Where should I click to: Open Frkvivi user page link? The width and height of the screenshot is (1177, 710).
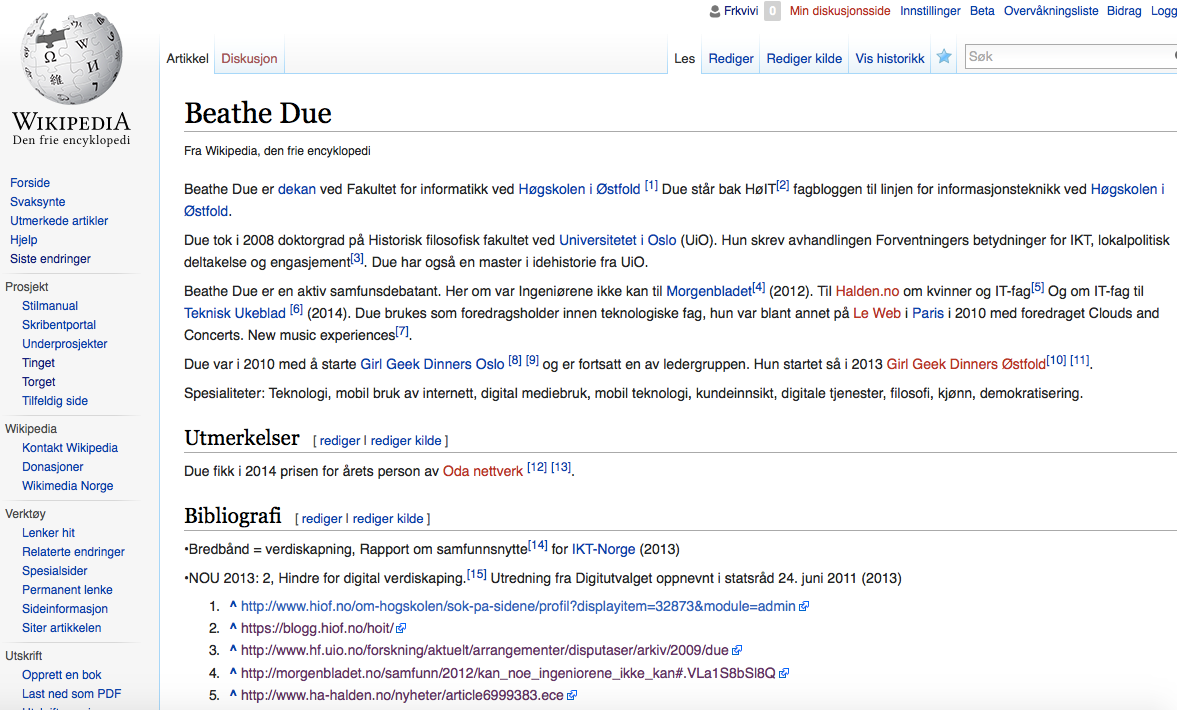tap(741, 11)
